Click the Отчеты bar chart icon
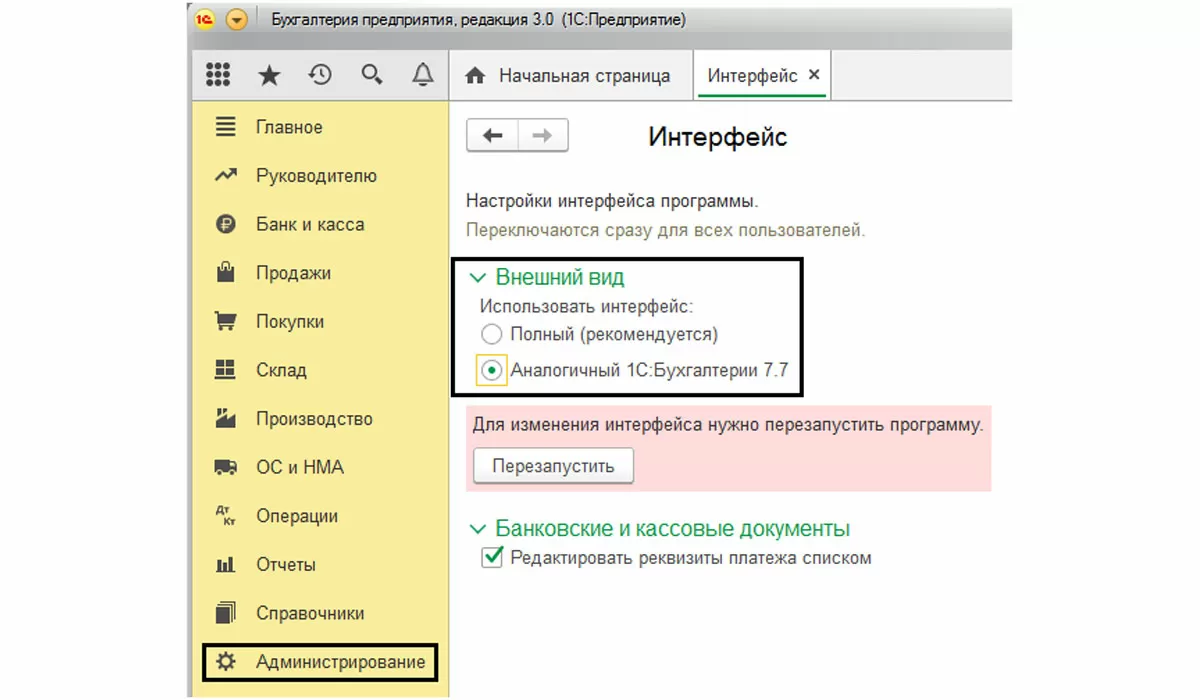The image size is (1200, 700). 226,565
